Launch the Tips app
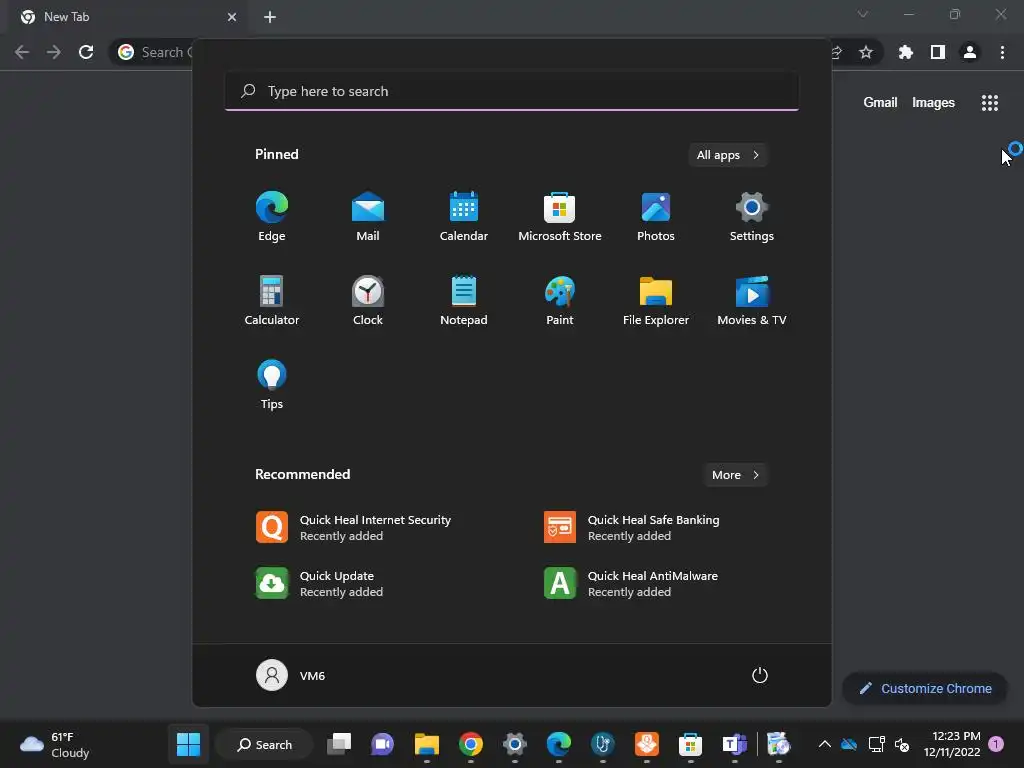1024x768 pixels. point(272,385)
